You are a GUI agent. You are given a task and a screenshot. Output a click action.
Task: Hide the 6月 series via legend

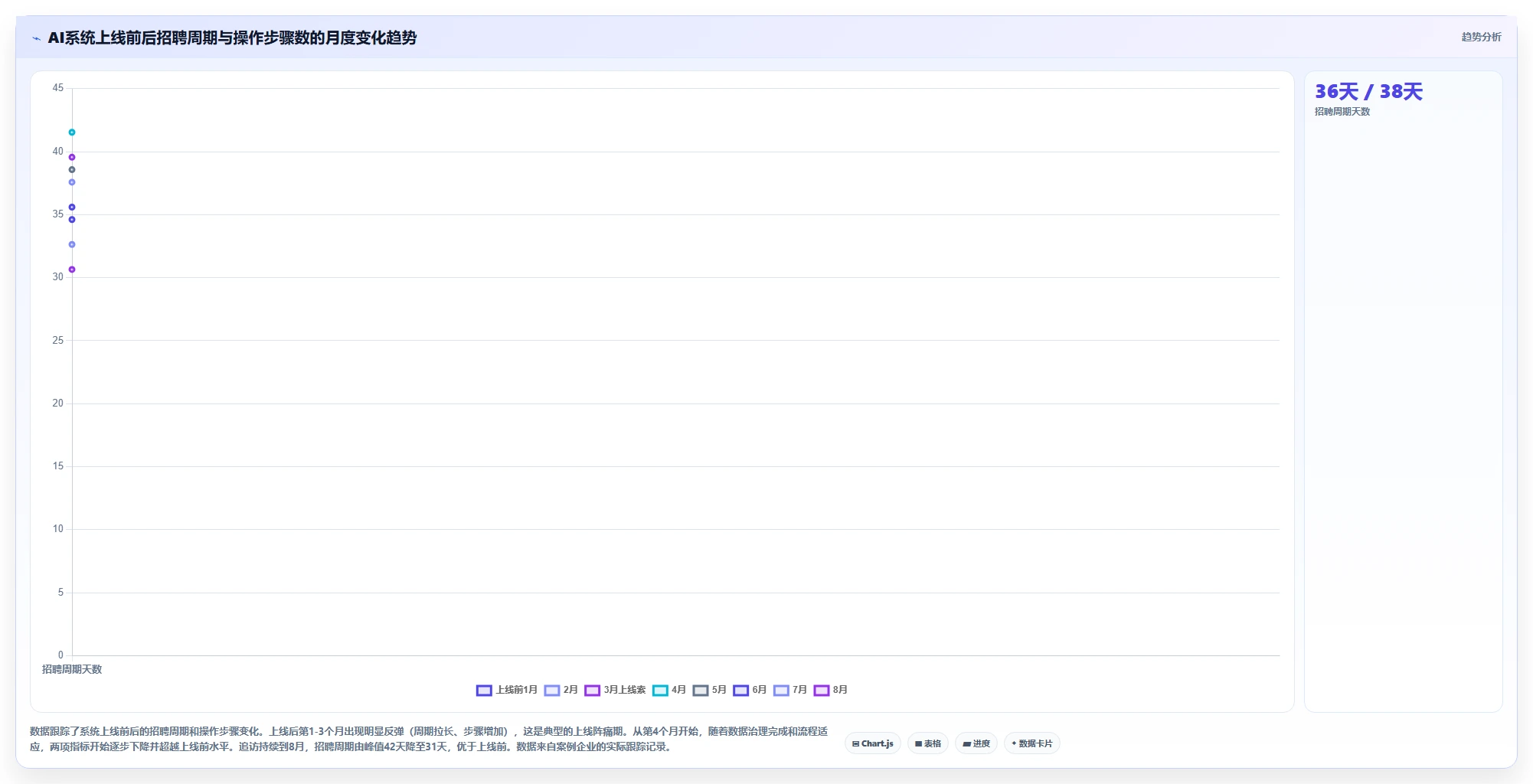tap(750, 690)
